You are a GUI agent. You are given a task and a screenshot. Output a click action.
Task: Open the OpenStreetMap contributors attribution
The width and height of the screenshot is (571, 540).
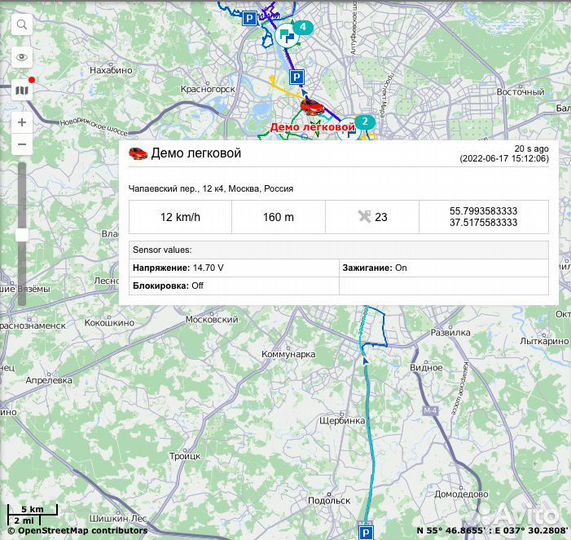[78, 531]
